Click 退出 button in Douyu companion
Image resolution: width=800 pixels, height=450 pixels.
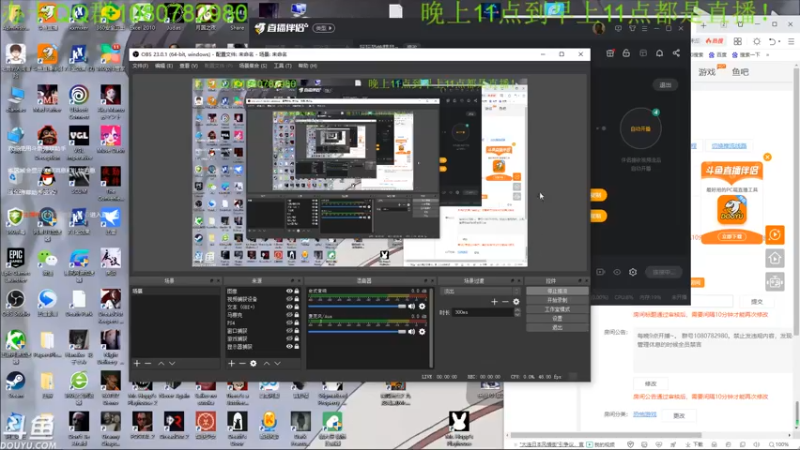[x=665, y=85]
